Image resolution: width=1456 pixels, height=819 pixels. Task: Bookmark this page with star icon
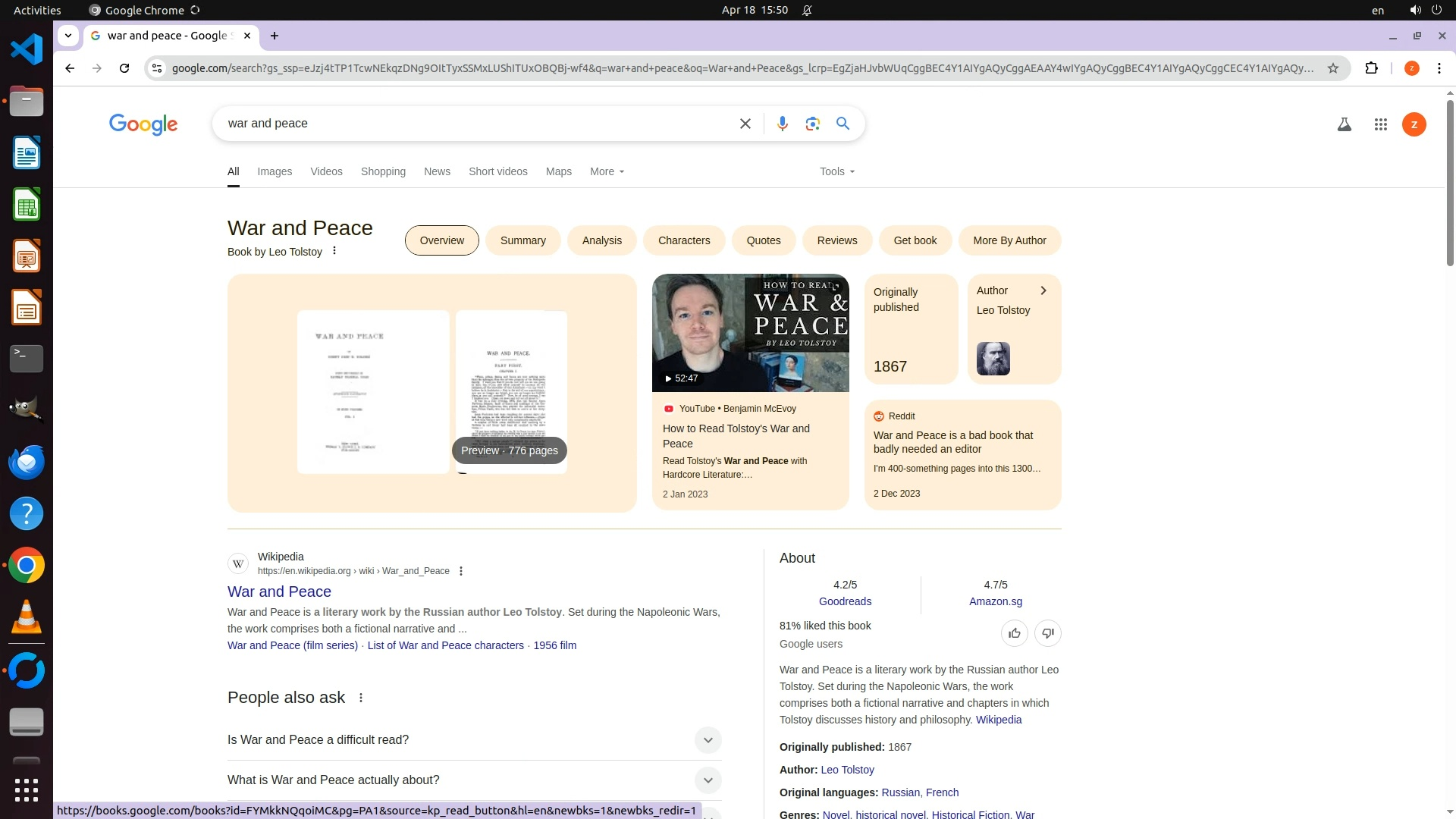[x=1332, y=68]
